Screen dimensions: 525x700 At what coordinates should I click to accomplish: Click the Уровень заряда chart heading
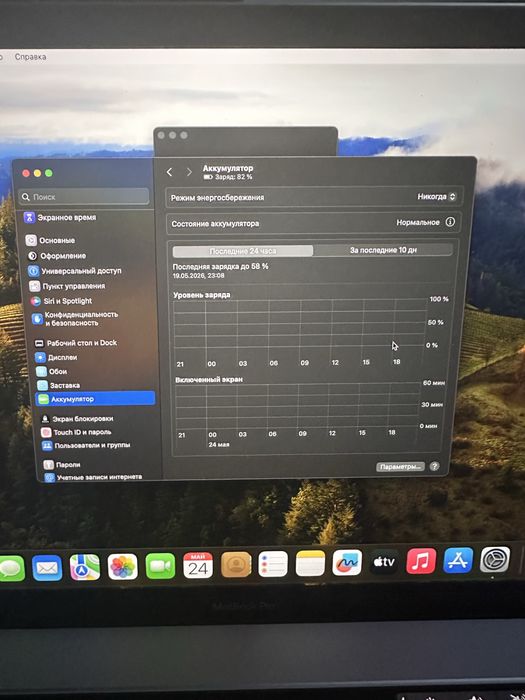click(202, 295)
